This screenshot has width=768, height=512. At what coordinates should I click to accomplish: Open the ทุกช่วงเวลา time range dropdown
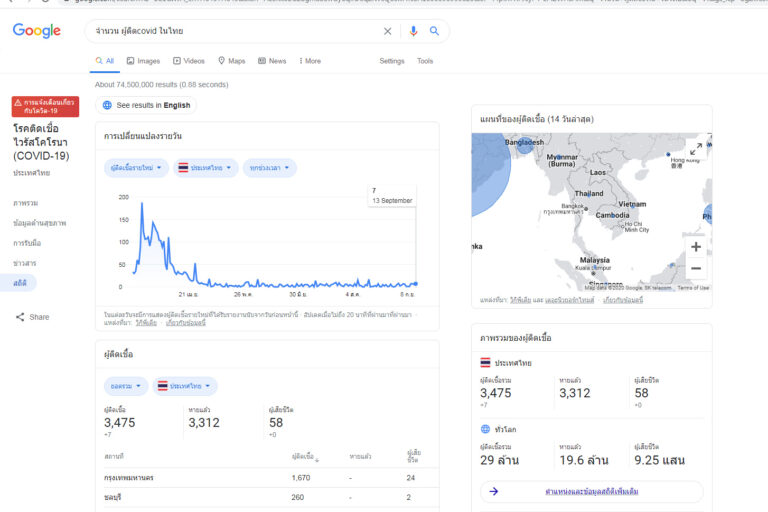(271, 168)
